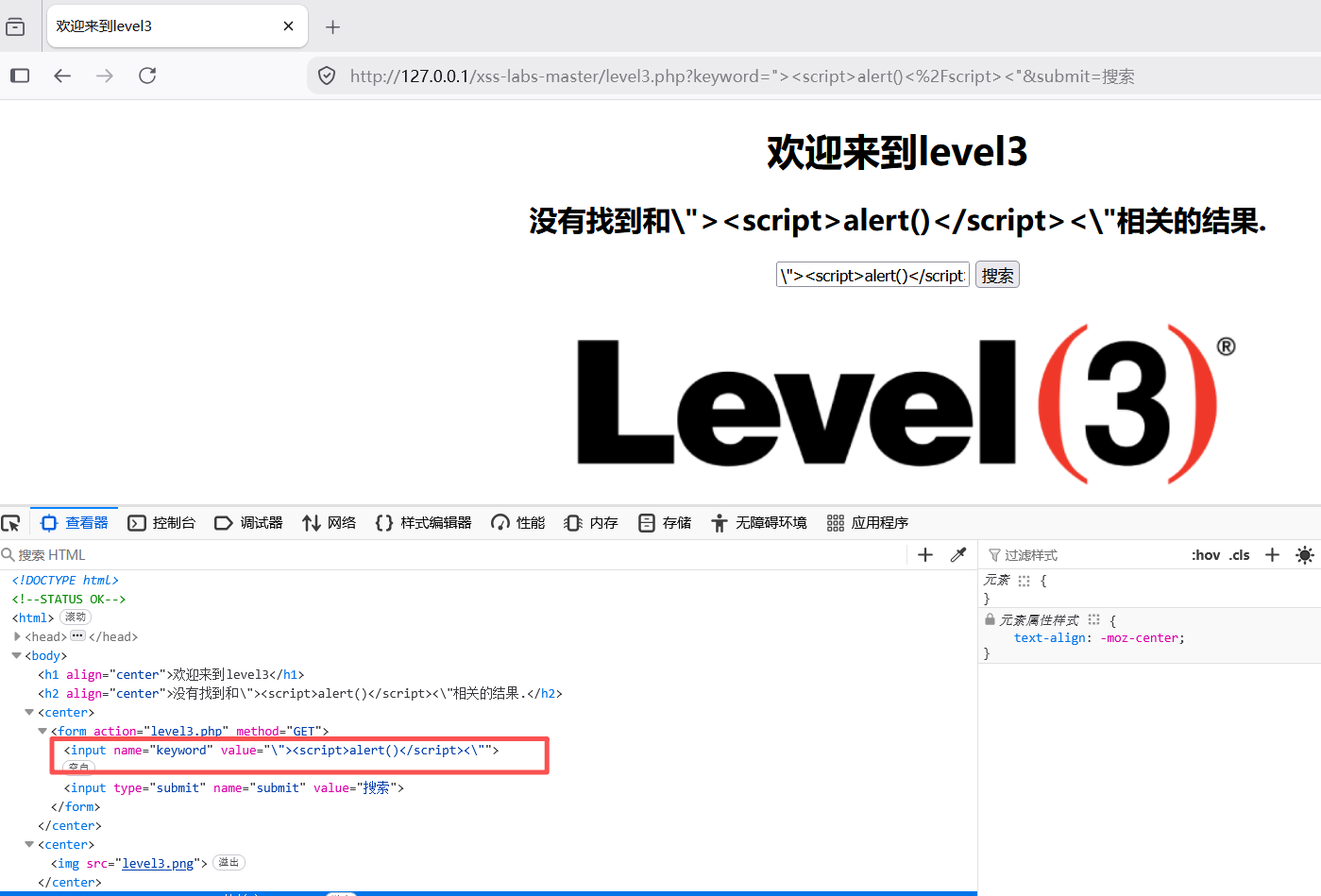The image size is (1321, 896).
Task: Select the h2 没有找到和 node
Action: 300,694
